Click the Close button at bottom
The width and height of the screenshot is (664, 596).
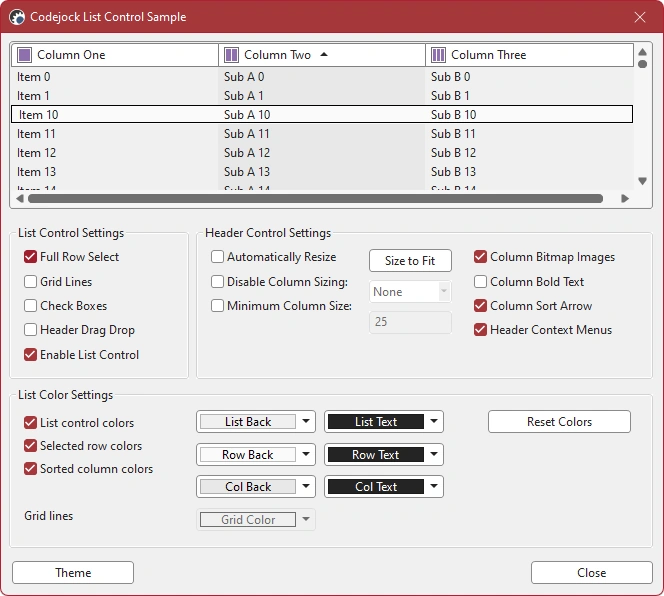click(591, 573)
